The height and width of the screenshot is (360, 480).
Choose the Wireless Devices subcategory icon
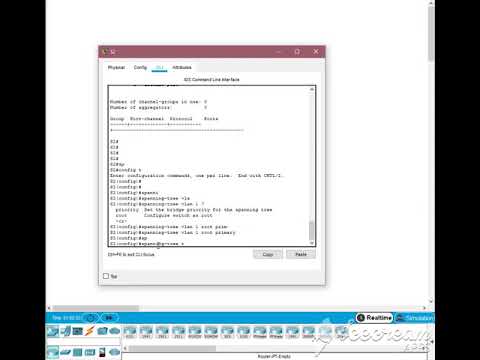(90, 352)
